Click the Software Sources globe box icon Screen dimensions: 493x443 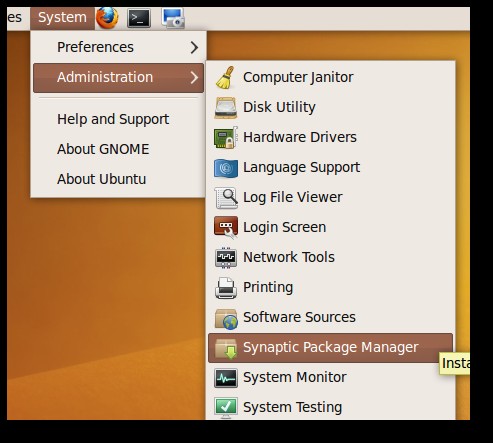tap(226, 318)
